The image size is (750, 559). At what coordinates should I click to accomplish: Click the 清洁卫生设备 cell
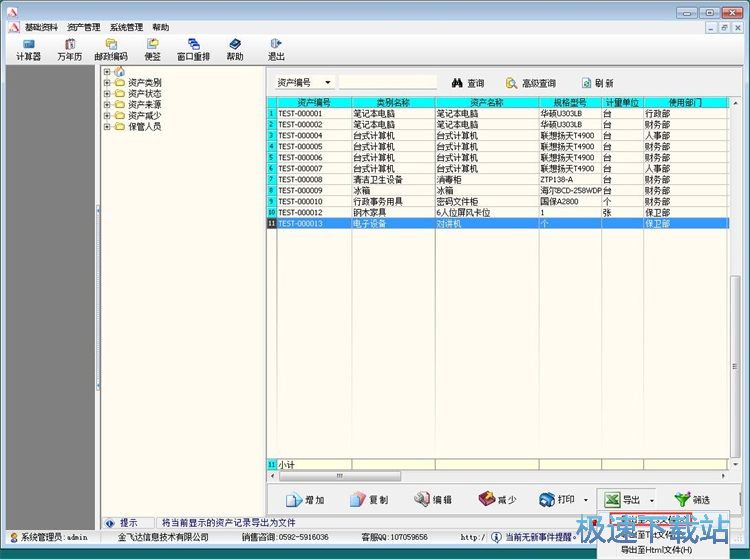pyautogui.click(x=393, y=179)
